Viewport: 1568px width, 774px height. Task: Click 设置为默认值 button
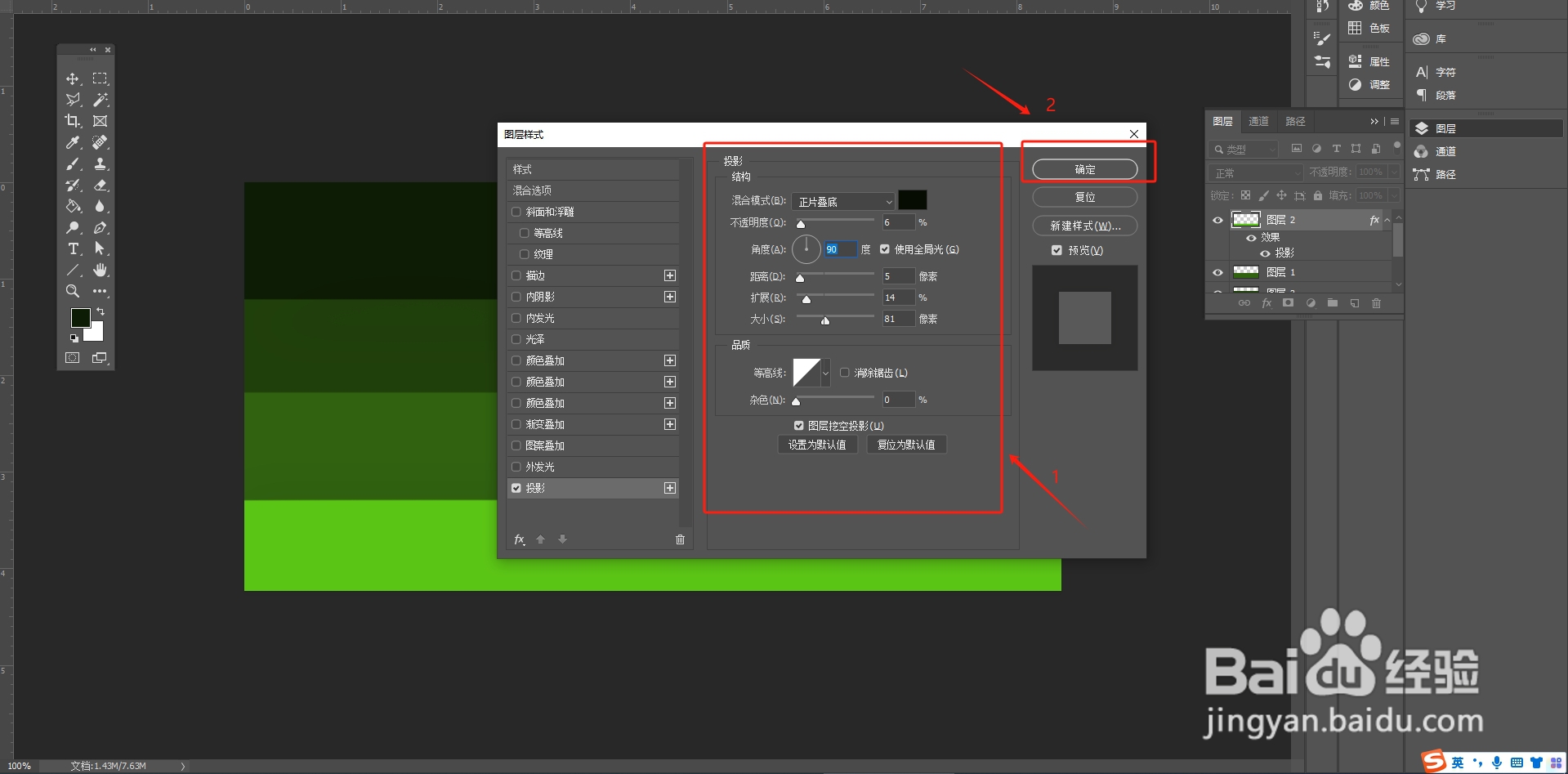pyautogui.click(x=817, y=445)
